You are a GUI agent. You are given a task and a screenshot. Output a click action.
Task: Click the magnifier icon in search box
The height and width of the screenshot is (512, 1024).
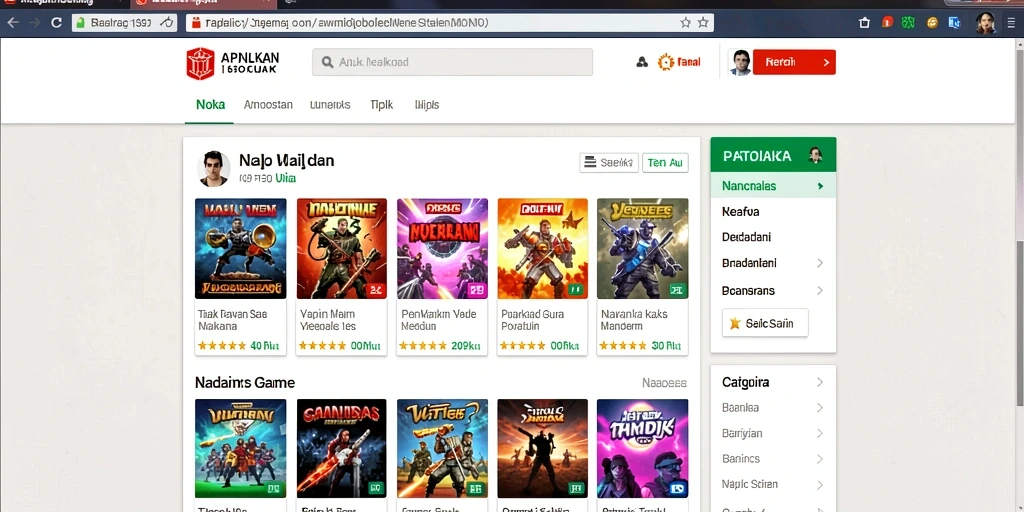(328, 63)
